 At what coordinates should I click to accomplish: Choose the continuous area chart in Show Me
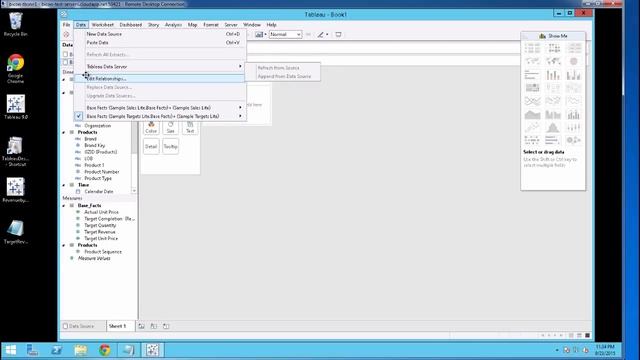[532, 115]
